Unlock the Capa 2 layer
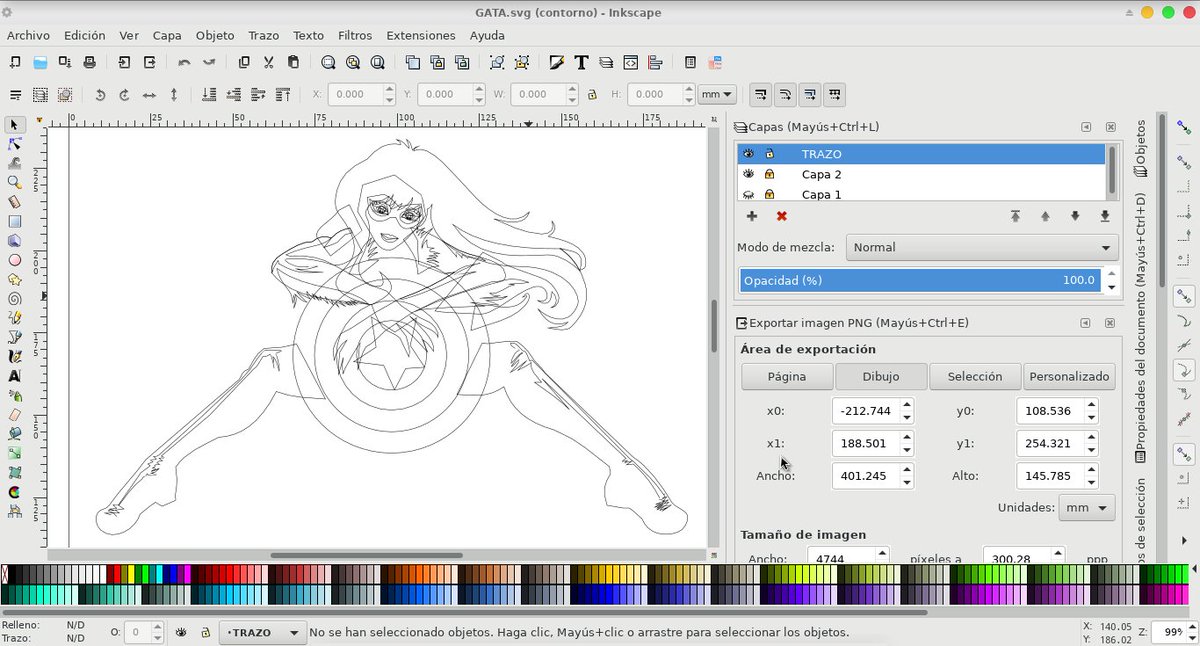1200x646 pixels. tap(769, 174)
